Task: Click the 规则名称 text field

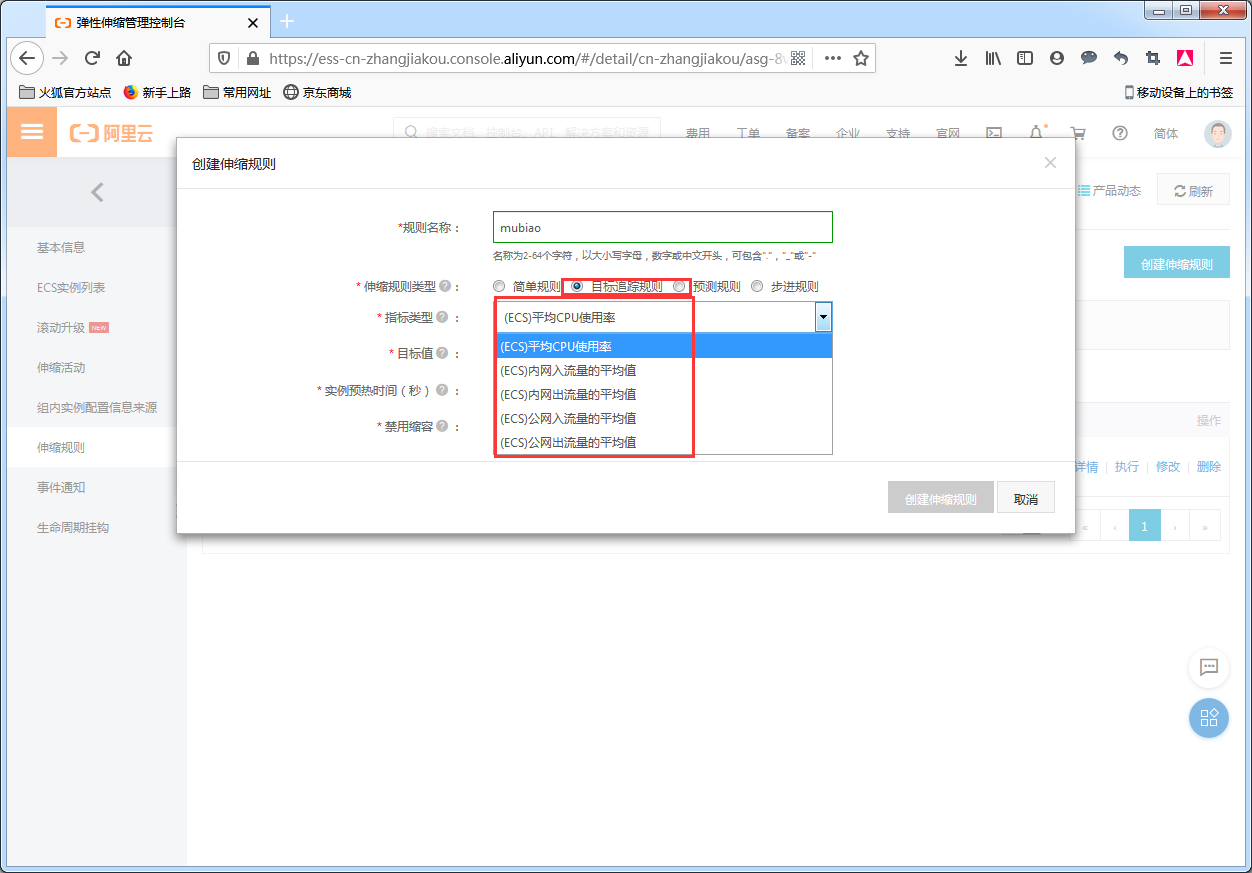Action: [662, 227]
